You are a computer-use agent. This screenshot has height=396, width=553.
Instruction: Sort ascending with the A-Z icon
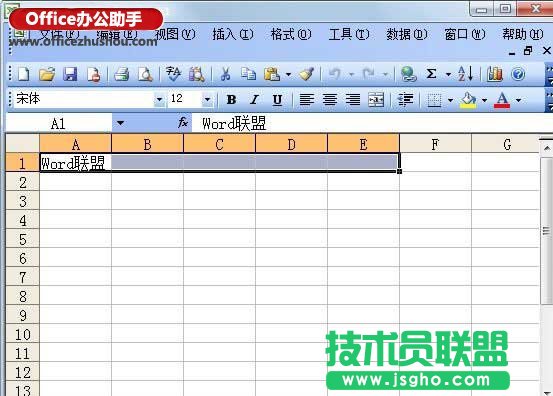(x=465, y=74)
